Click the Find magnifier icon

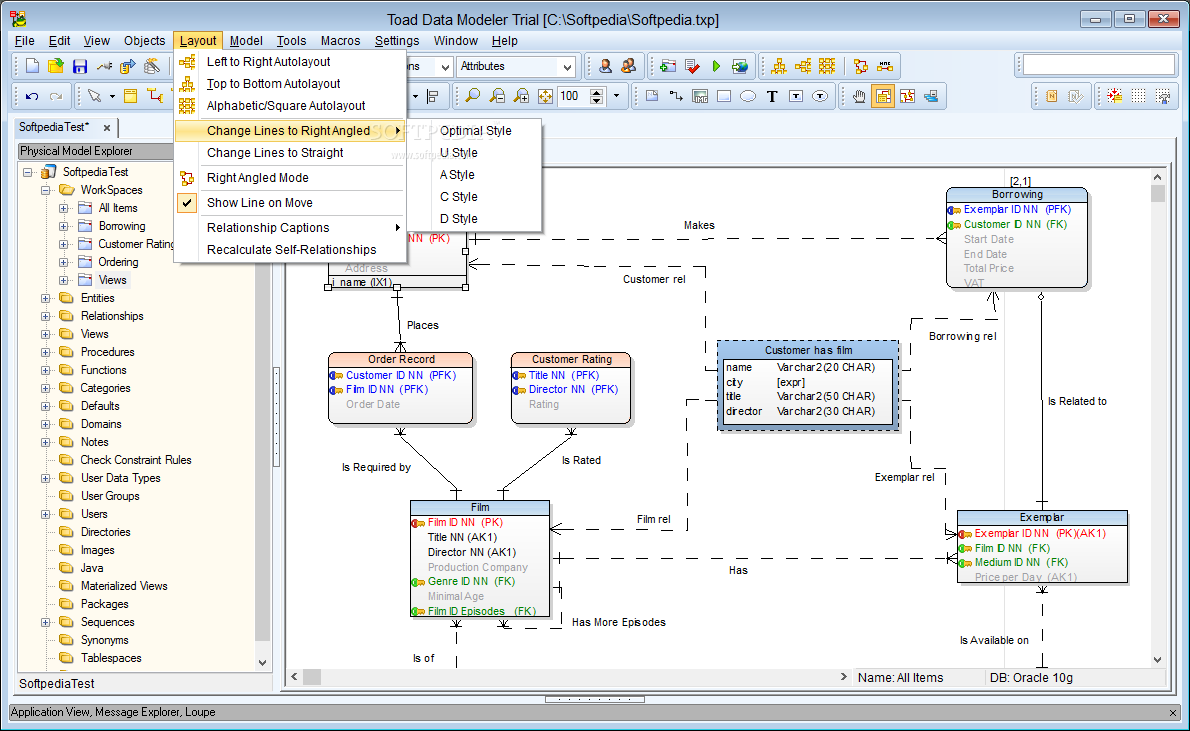pos(472,96)
